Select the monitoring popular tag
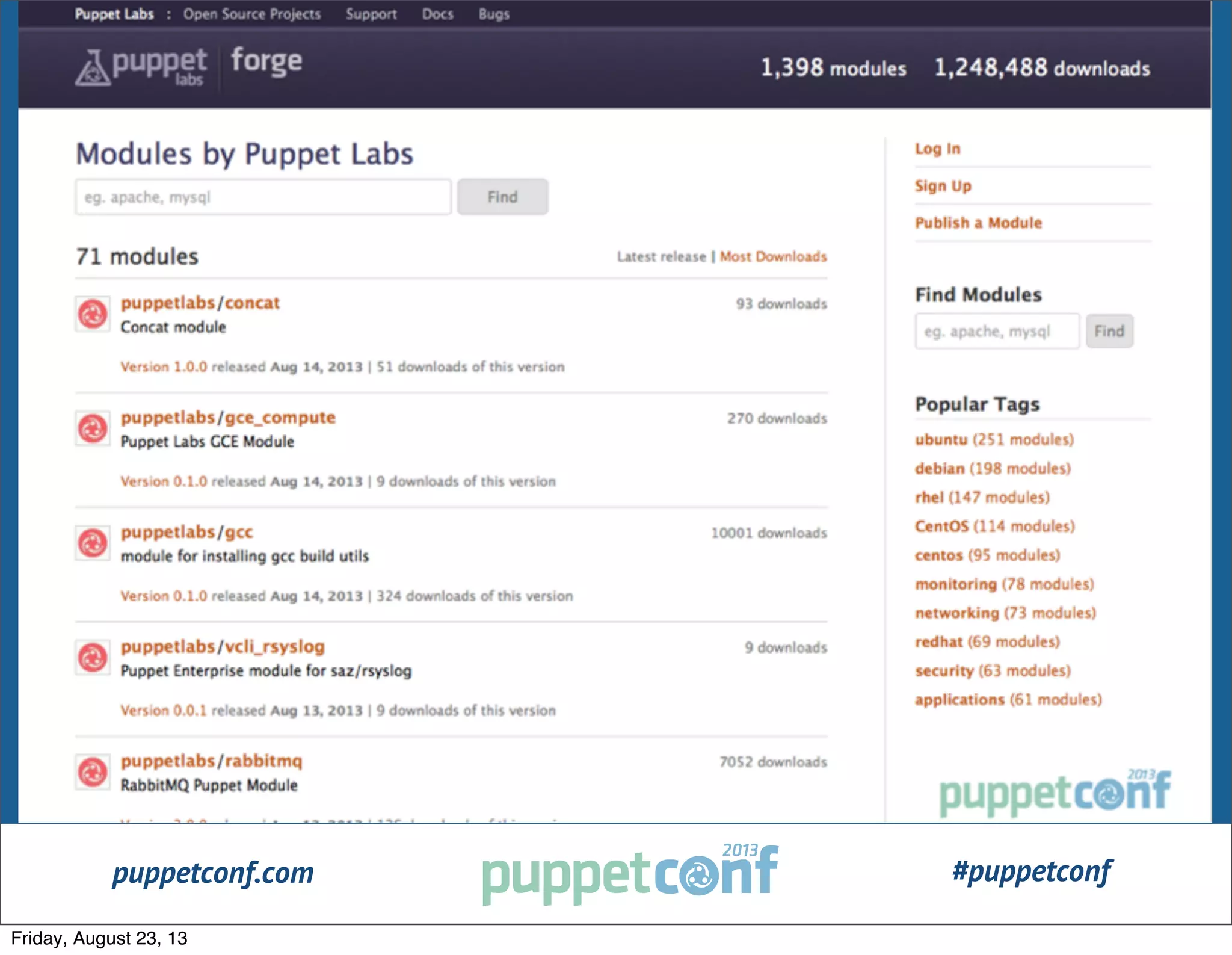The height and width of the screenshot is (955, 1232). 1004,584
